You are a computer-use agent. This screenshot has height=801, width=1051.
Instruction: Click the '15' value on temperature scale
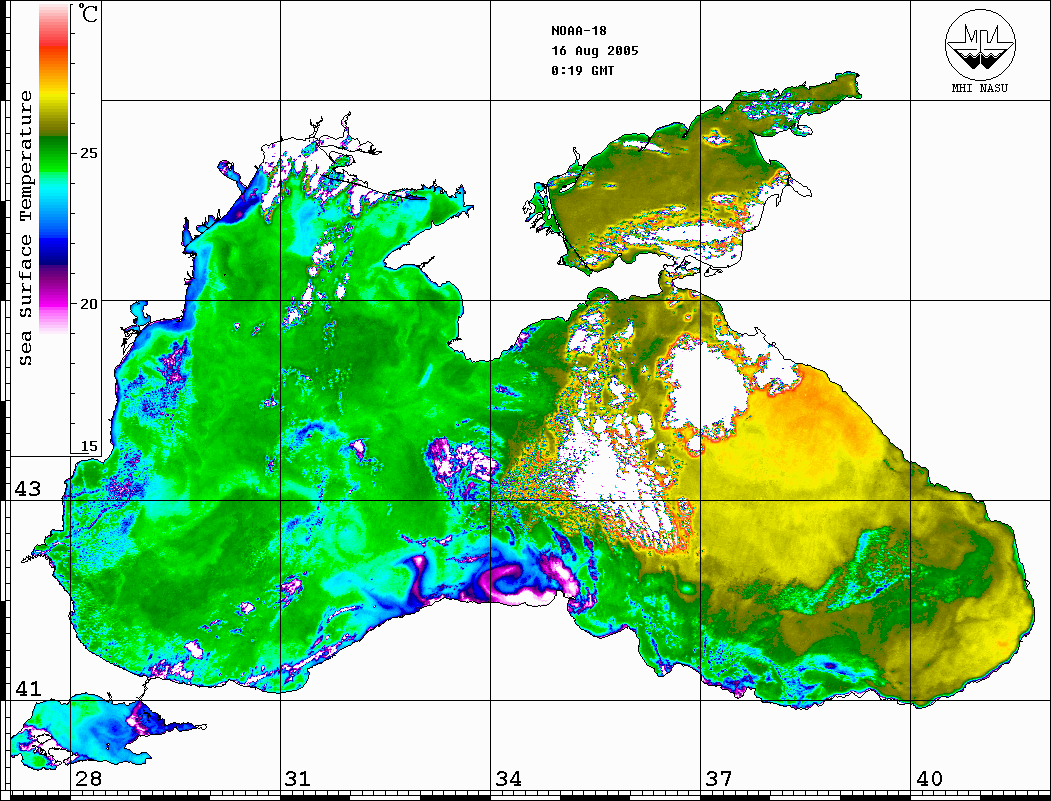tap(88, 446)
